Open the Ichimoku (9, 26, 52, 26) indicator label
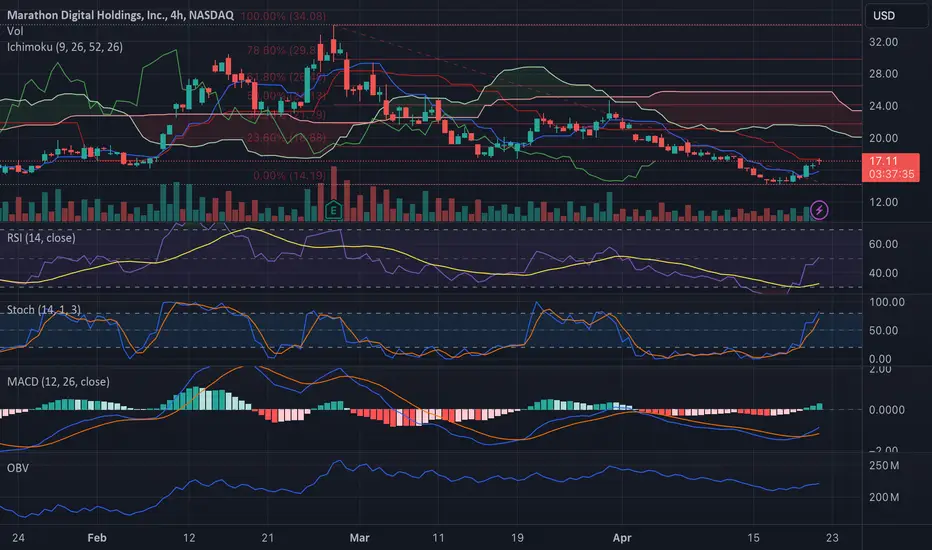The height and width of the screenshot is (550, 932). pyautogui.click(x=65, y=46)
